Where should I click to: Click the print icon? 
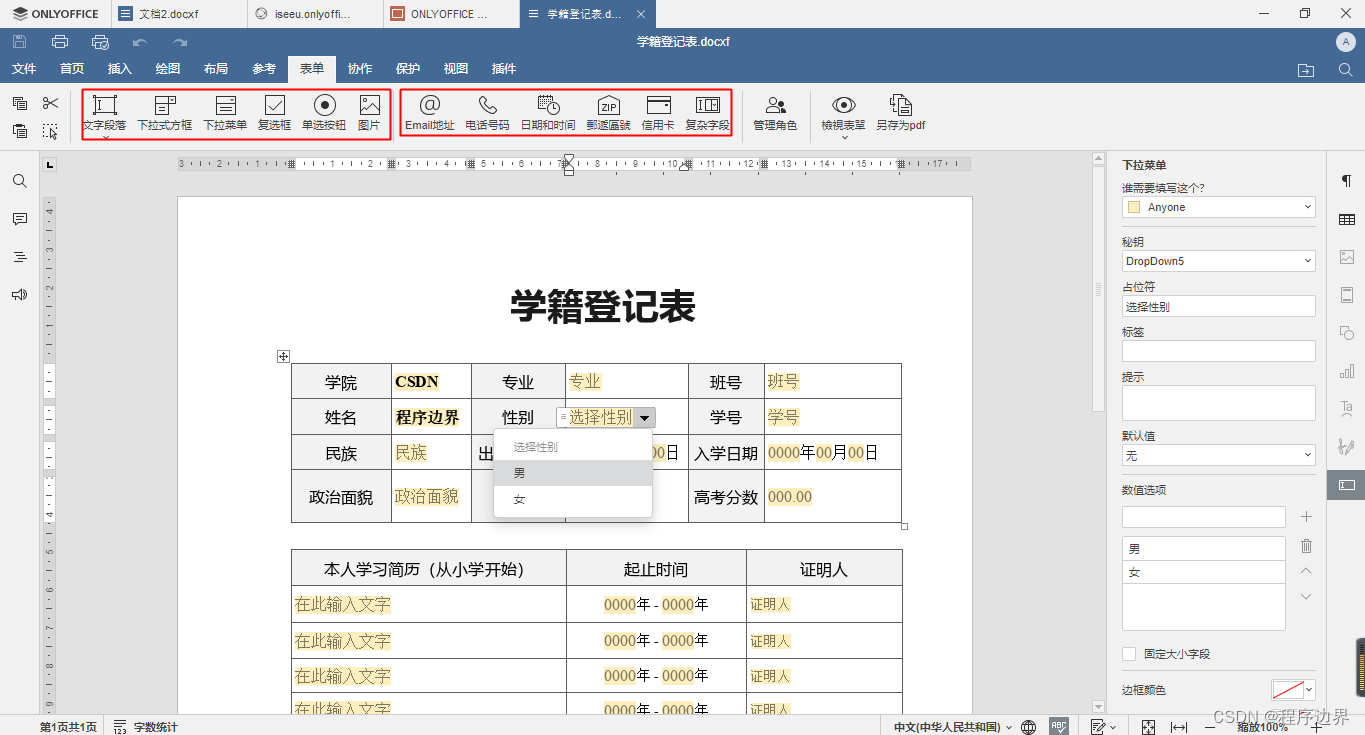(60, 42)
